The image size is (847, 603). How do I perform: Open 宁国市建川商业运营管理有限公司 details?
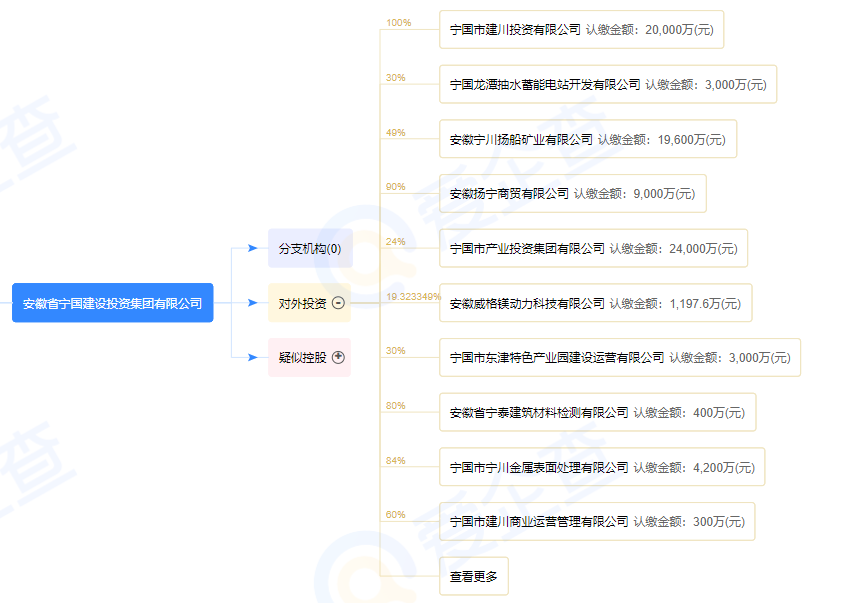(x=598, y=521)
